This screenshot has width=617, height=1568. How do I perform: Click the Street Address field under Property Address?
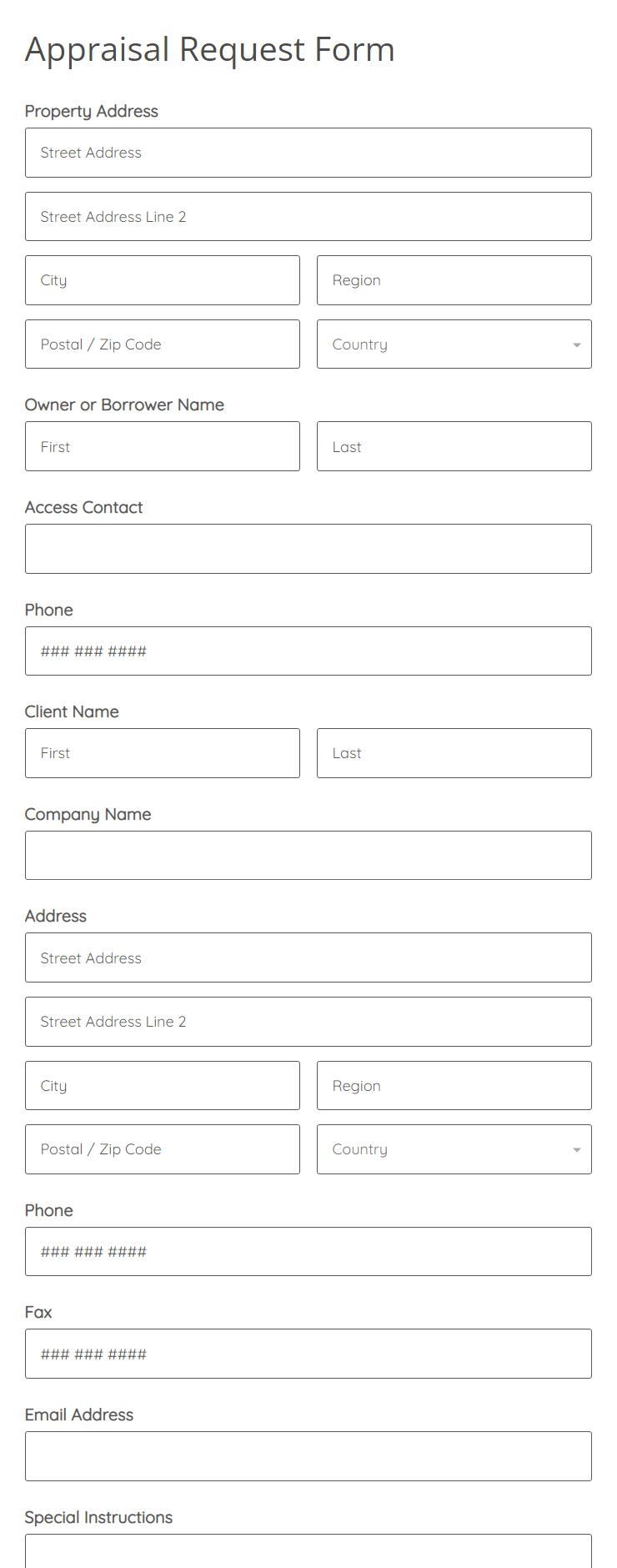click(x=308, y=152)
